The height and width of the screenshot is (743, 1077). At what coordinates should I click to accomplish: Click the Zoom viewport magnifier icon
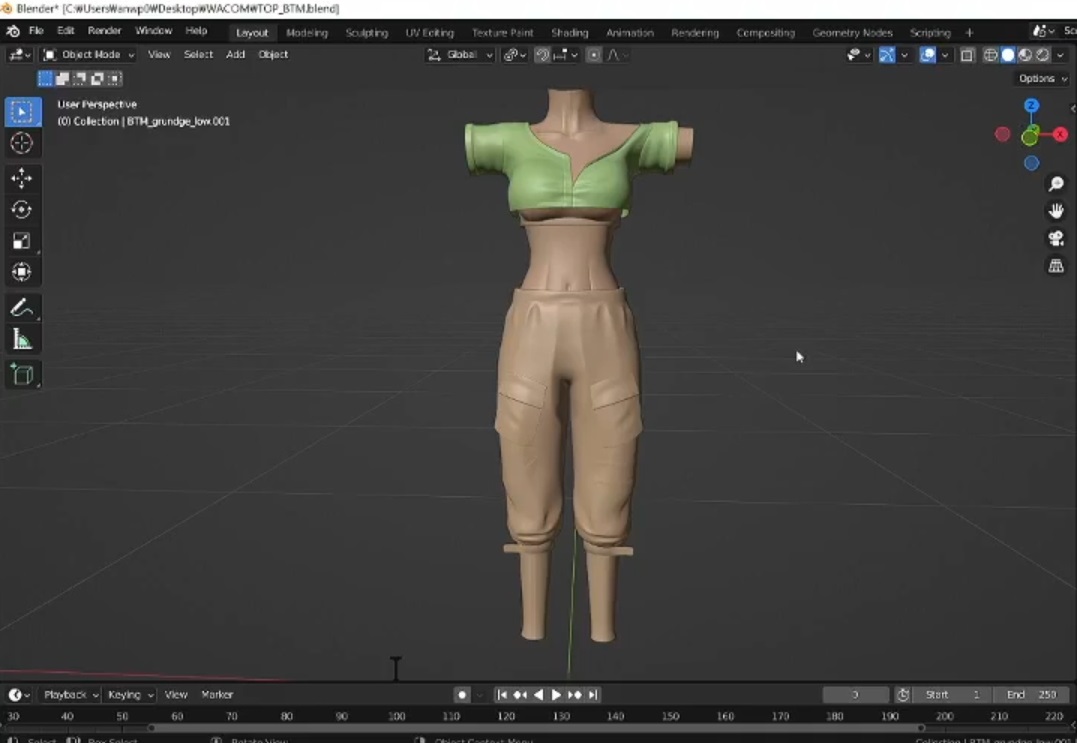point(1056,183)
